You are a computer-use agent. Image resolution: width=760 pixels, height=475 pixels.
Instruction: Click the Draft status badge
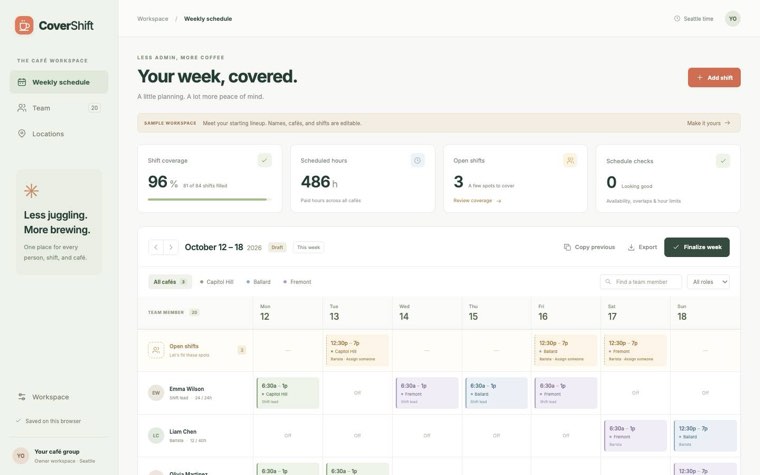pos(277,247)
